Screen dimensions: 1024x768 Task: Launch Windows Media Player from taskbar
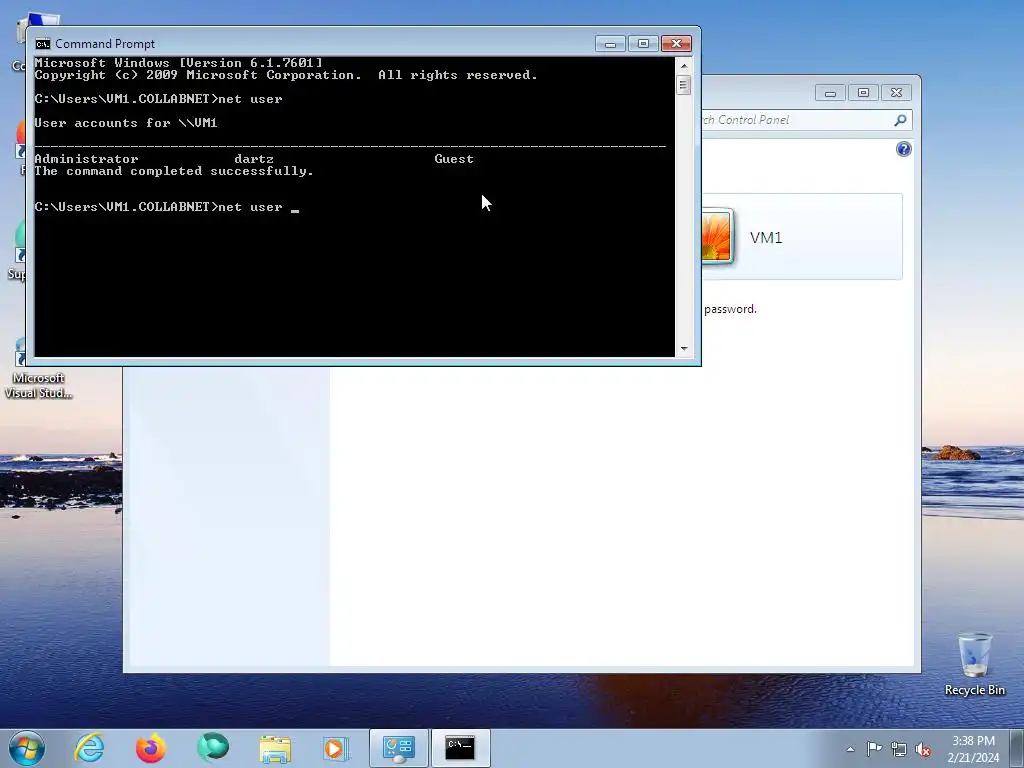(x=336, y=748)
